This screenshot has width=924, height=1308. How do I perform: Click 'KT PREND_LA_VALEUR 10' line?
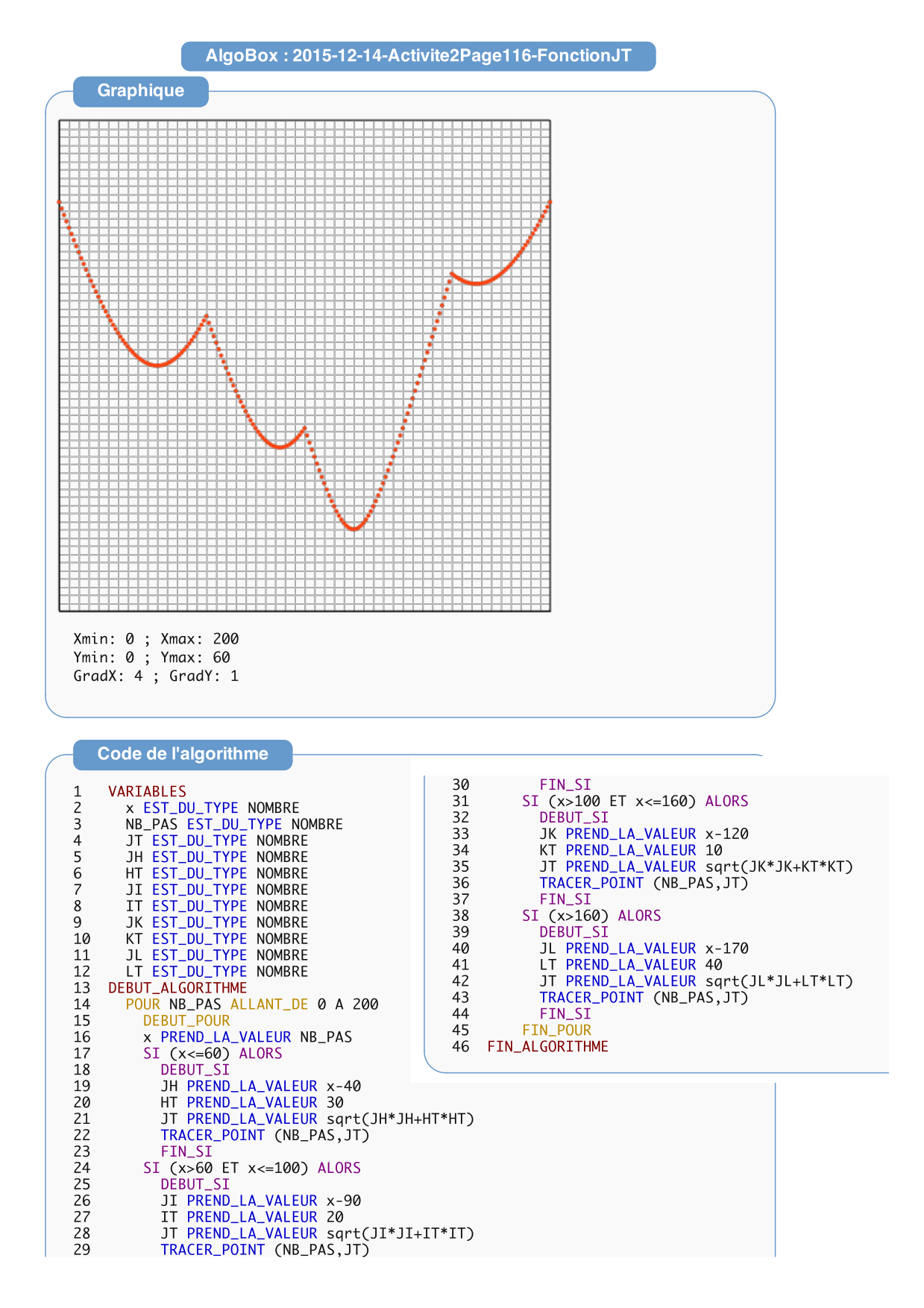631,850
